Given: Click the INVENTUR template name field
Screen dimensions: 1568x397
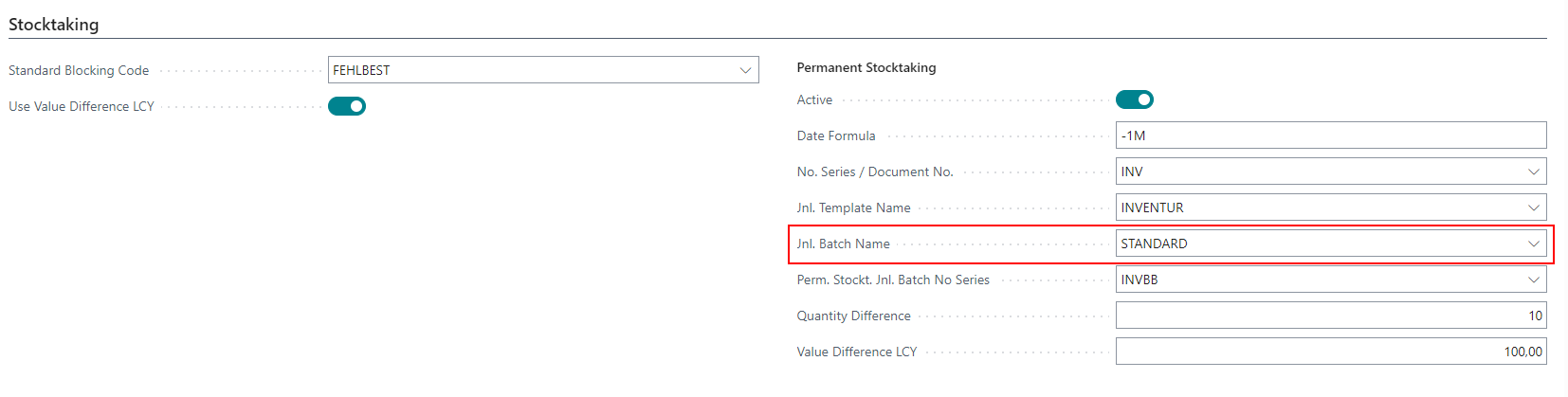Looking at the screenshot, I should (1152, 208).
